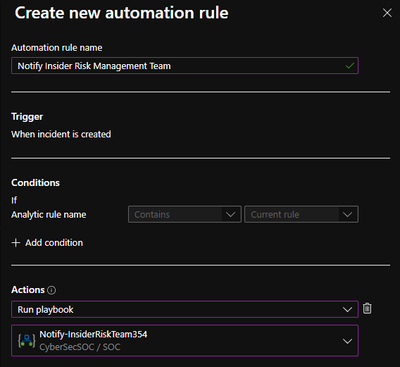Close the Create new automation rule panel
Viewport: 400px width, 367px height.
coord(387,13)
